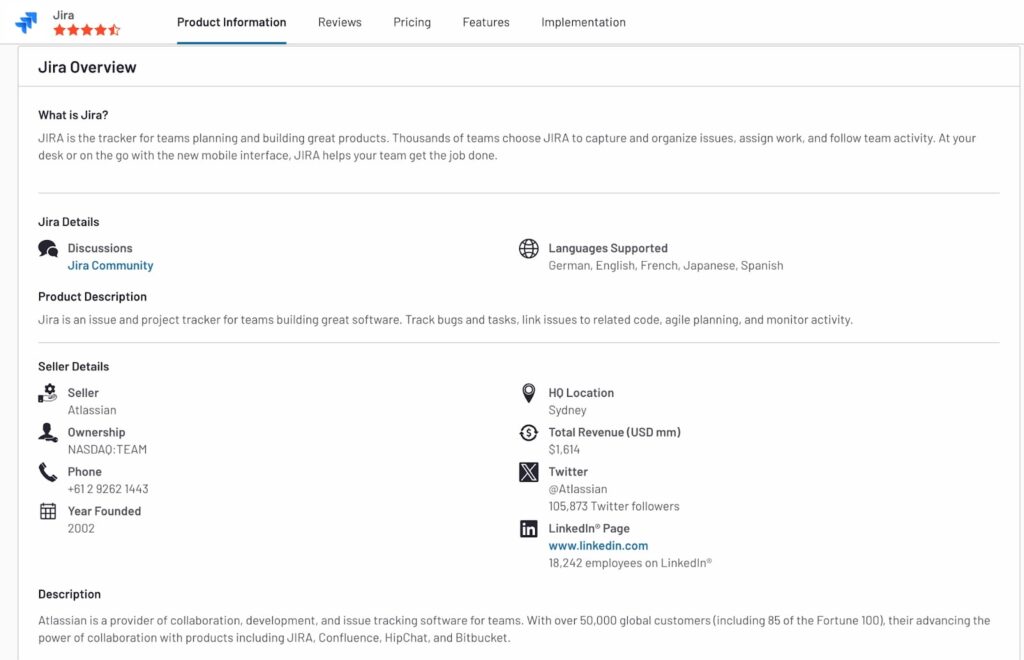Open the Jira Community link

click(x=110, y=266)
